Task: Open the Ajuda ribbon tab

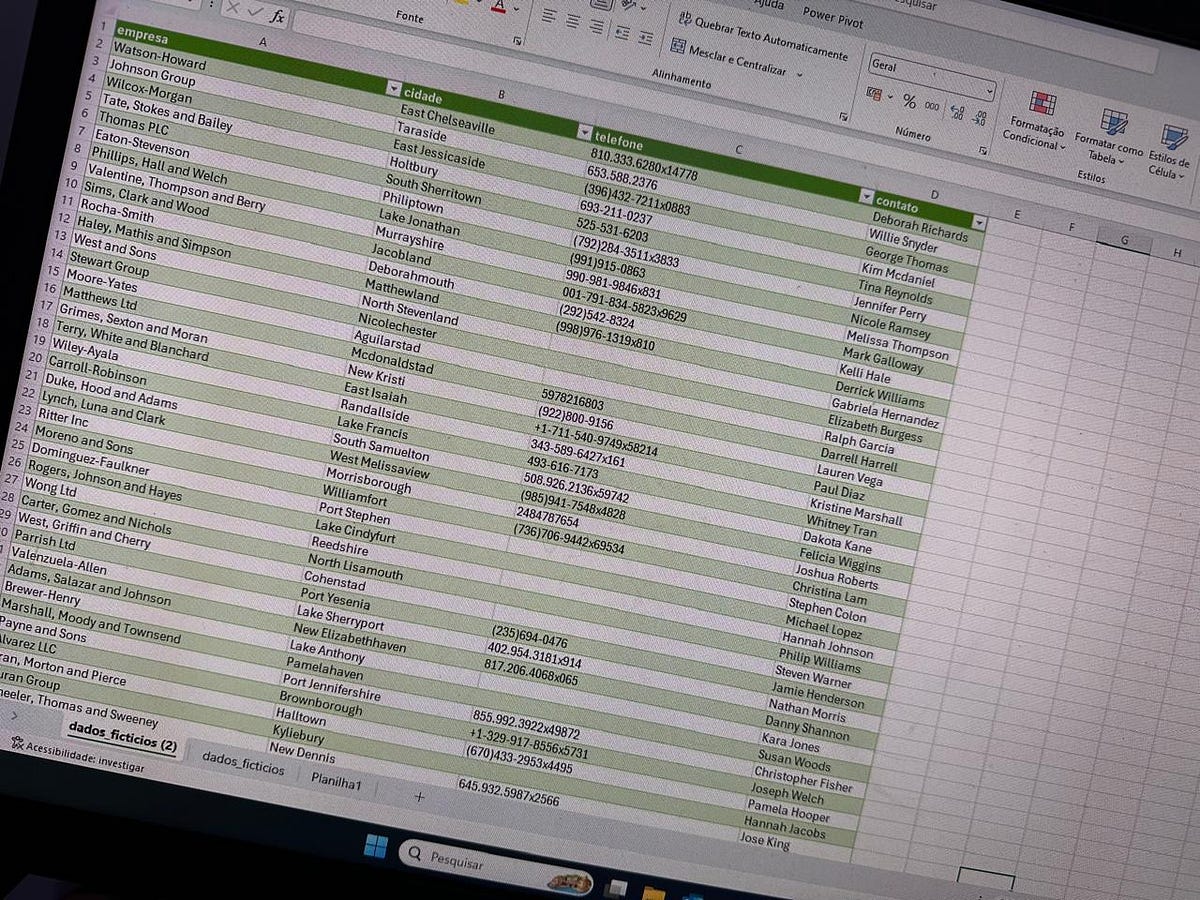Action: click(770, 6)
